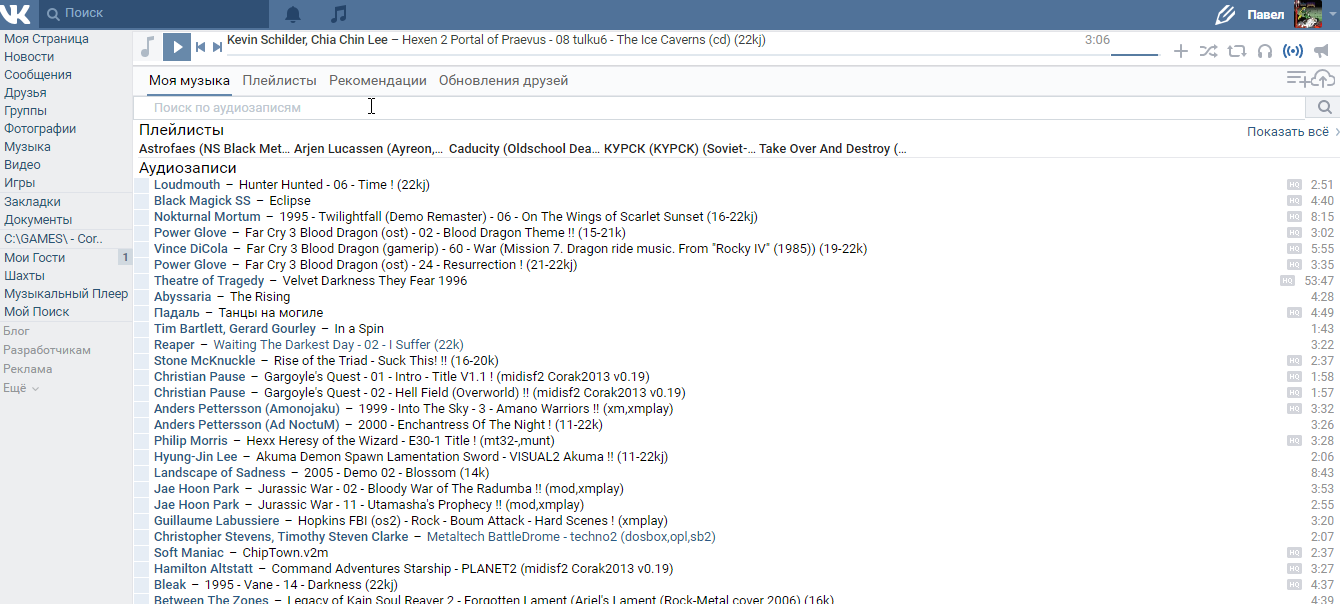Click HQ badge on Bleak track
1340x604 pixels.
pos(1295,585)
